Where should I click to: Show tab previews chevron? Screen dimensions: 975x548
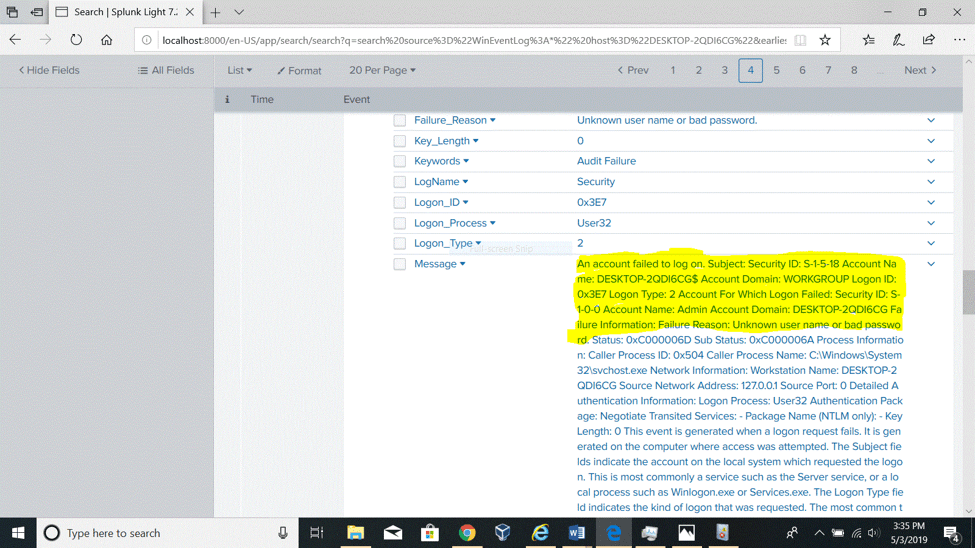coord(239,12)
